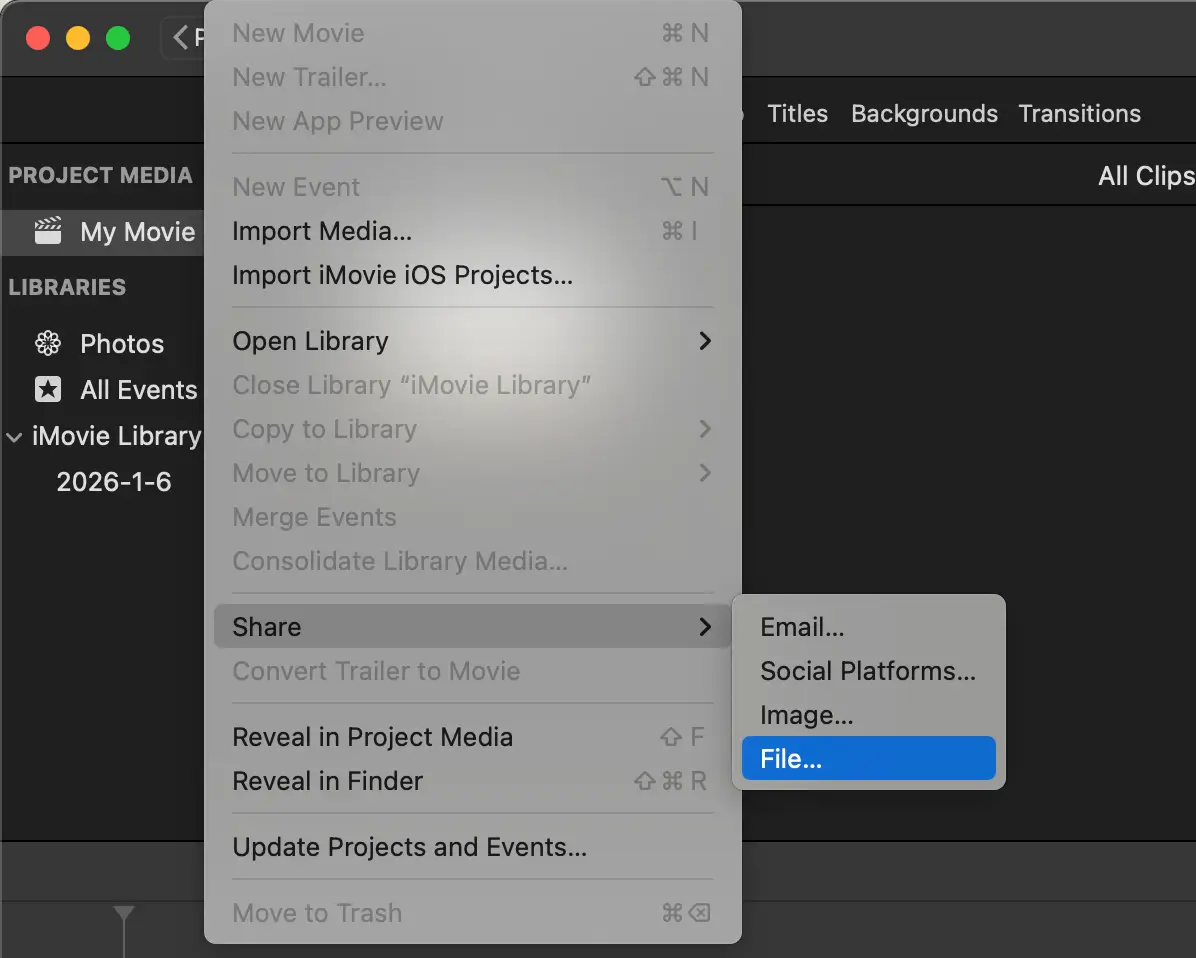Viewport: 1196px width, 958px height.
Task: Select Reveal in Project Media
Action: tap(373, 737)
